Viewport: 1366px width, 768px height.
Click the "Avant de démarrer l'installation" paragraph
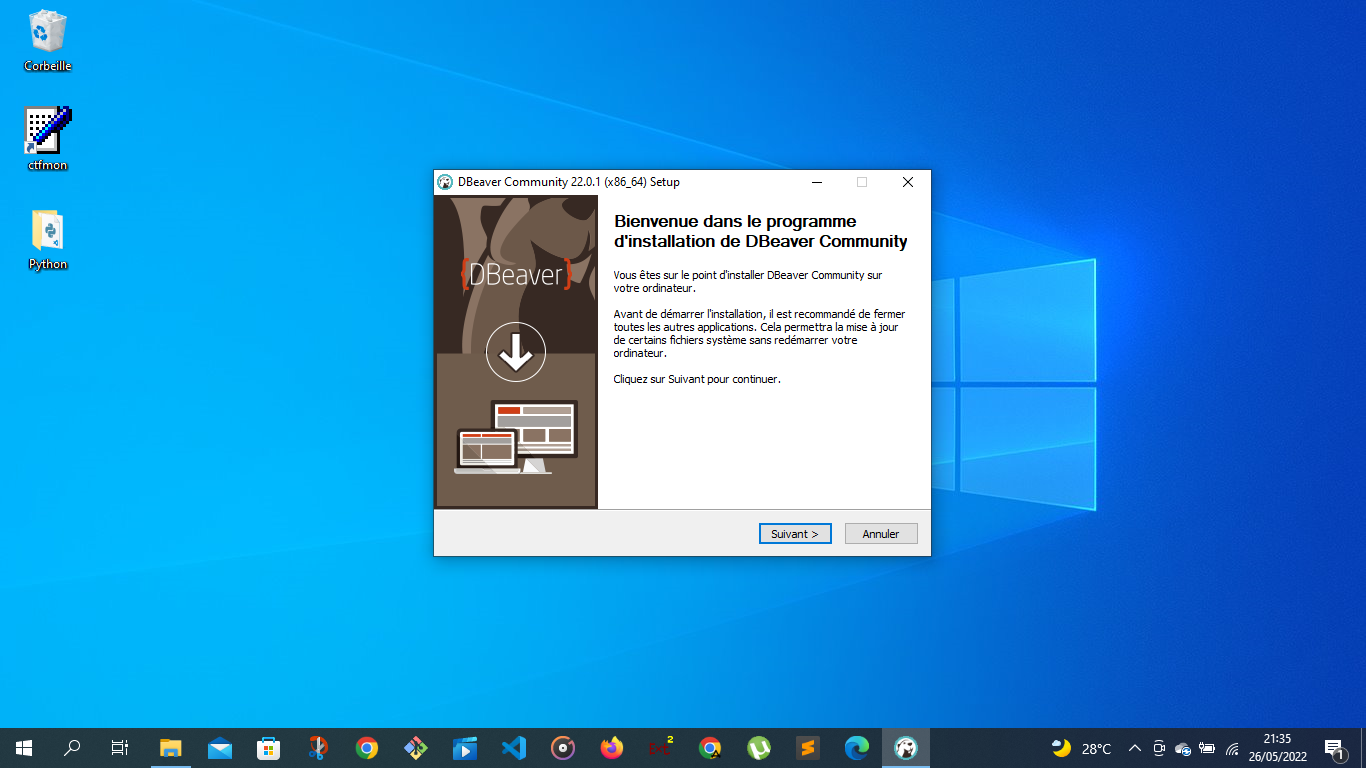click(759, 334)
